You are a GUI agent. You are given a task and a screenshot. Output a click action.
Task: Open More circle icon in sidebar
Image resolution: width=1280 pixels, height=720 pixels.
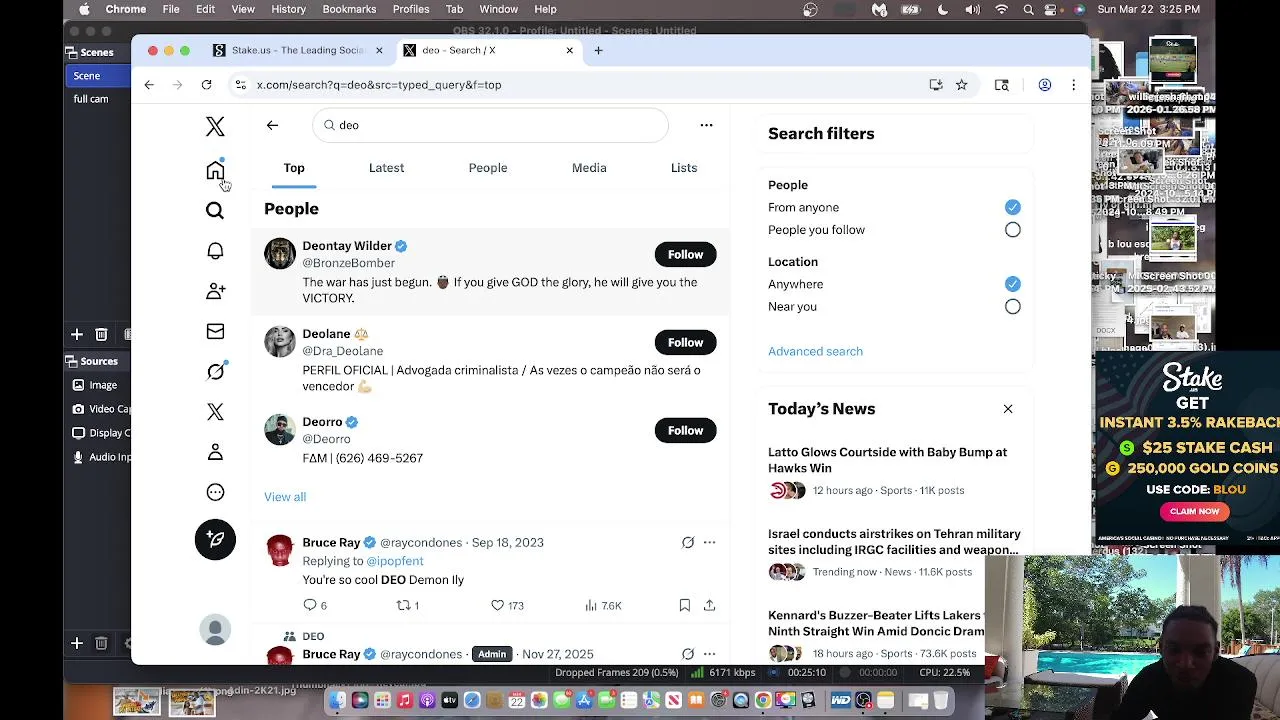tap(215, 492)
